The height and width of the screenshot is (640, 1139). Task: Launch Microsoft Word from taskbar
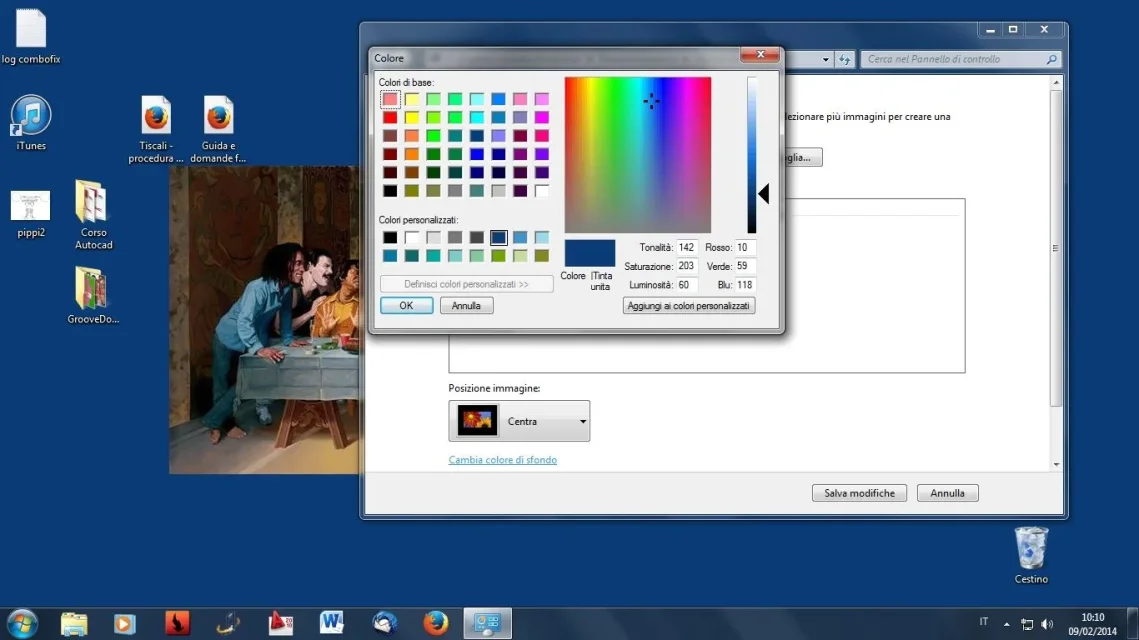click(x=331, y=623)
